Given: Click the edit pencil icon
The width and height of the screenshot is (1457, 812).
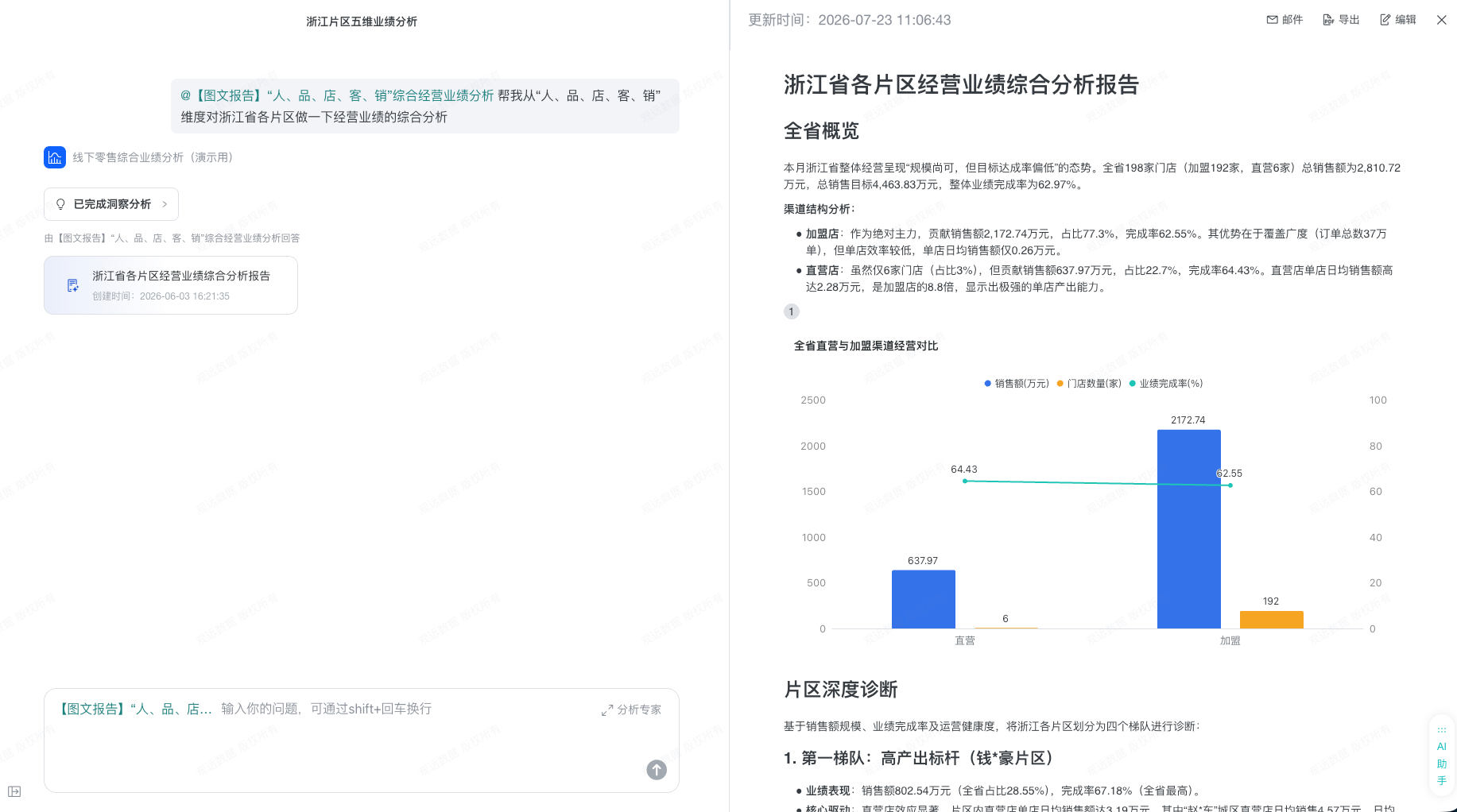Looking at the screenshot, I should click(1385, 20).
